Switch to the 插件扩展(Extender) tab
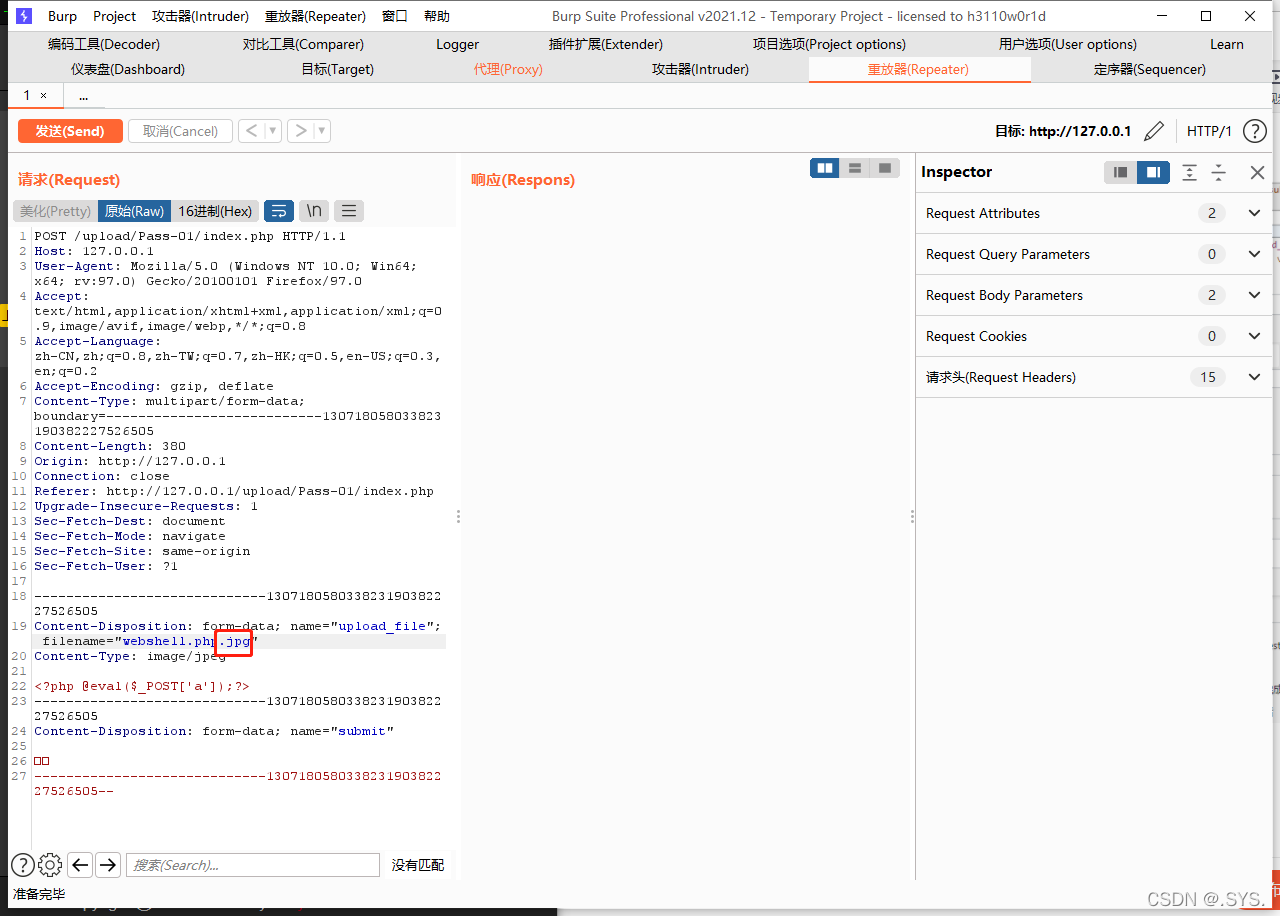This screenshot has width=1280, height=916. [606, 44]
